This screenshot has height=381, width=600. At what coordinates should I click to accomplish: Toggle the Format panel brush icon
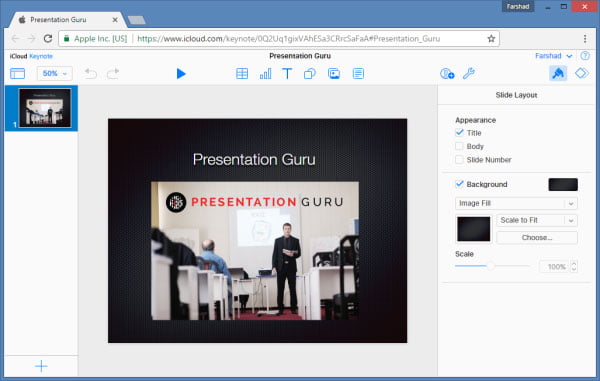point(558,73)
